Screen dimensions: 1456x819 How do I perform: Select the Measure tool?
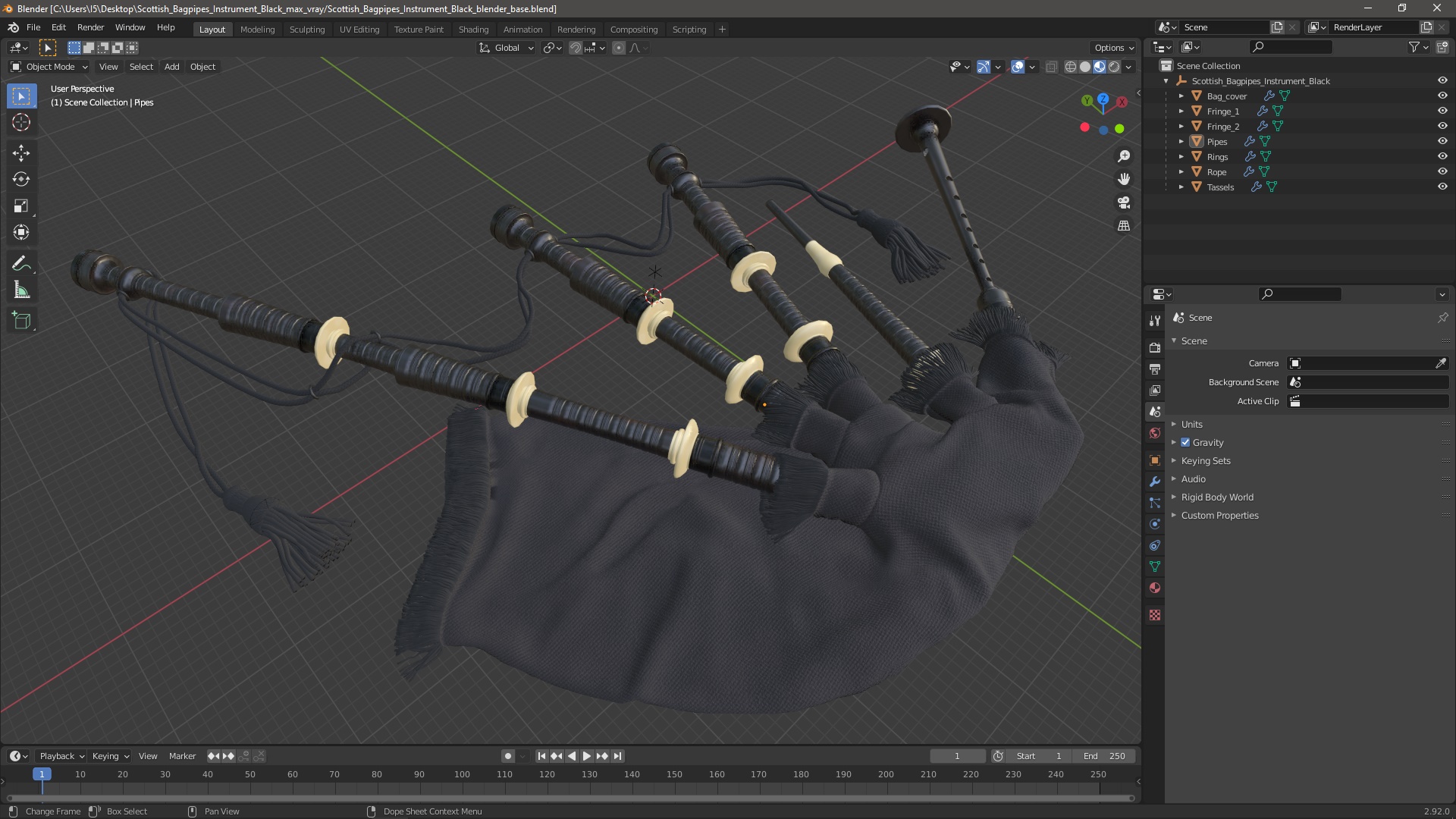pos(21,290)
